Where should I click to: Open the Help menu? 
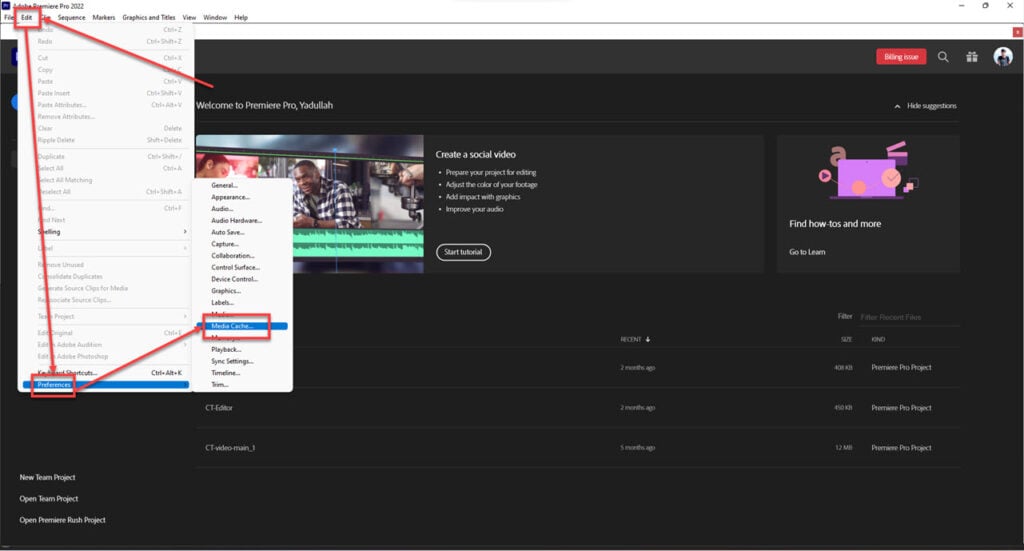coord(241,18)
